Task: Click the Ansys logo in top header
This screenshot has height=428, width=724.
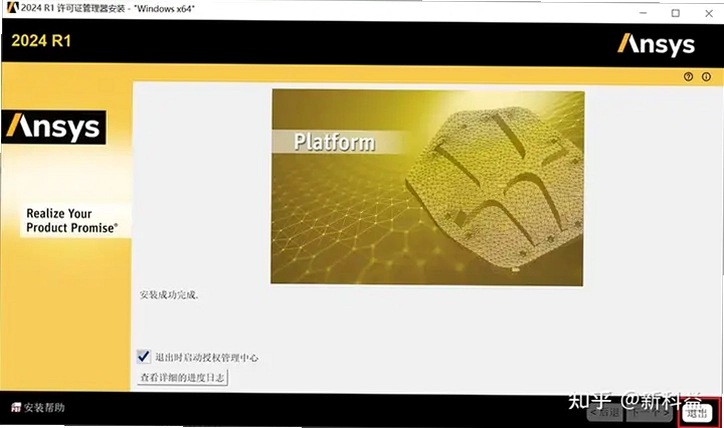Action: tap(656, 44)
